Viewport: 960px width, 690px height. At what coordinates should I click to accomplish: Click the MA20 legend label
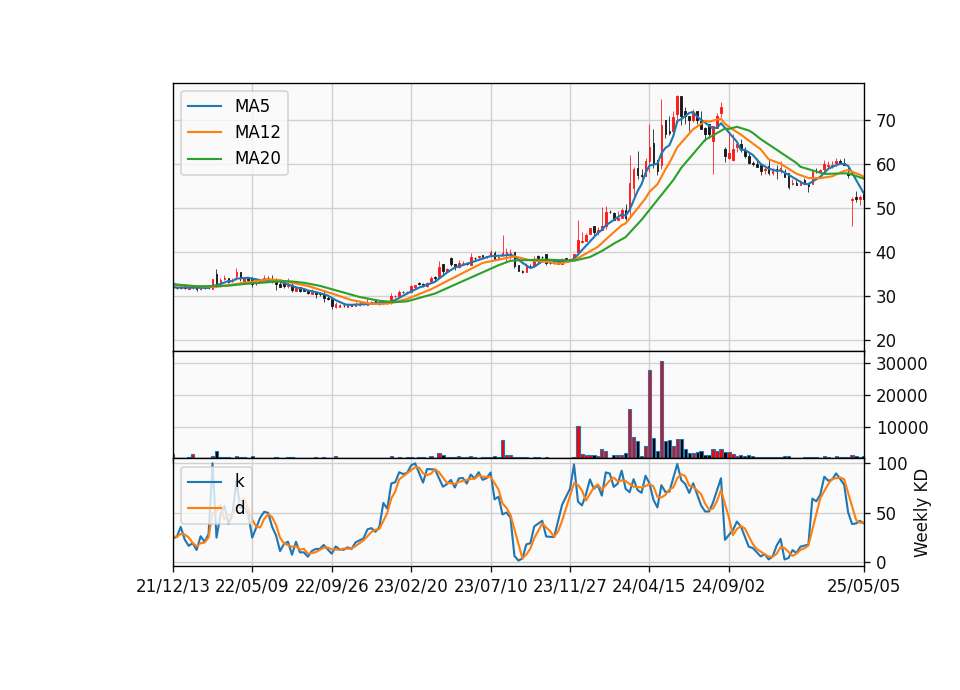257,158
